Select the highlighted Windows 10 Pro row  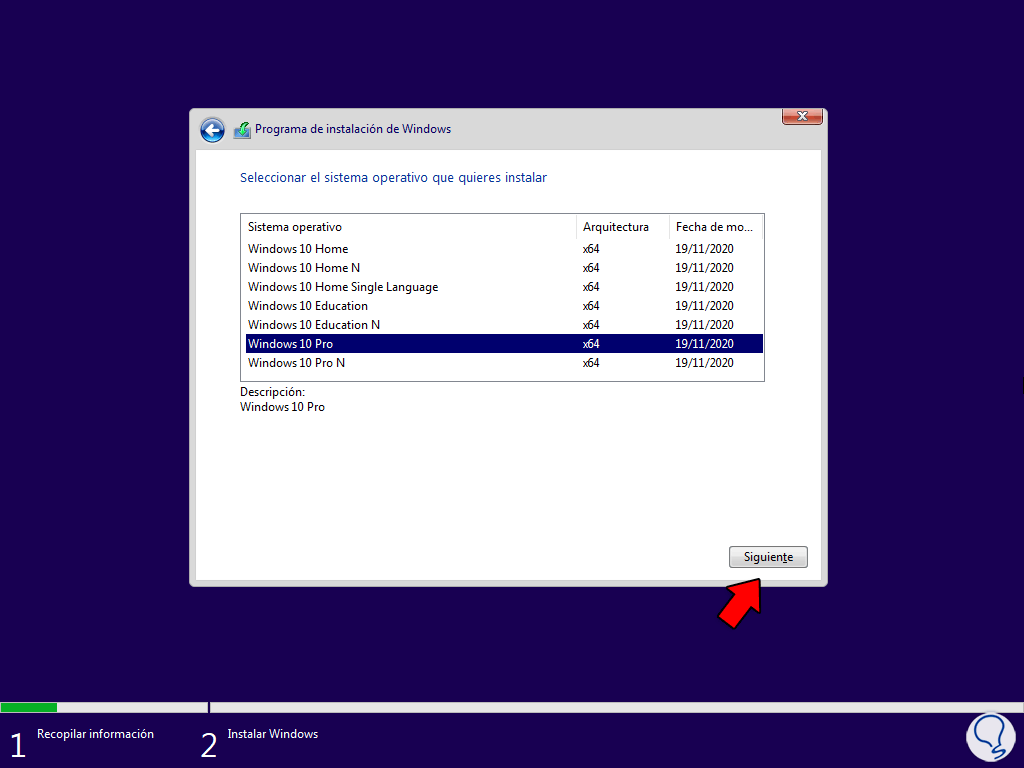pyautogui.click(x=504, y=344)
